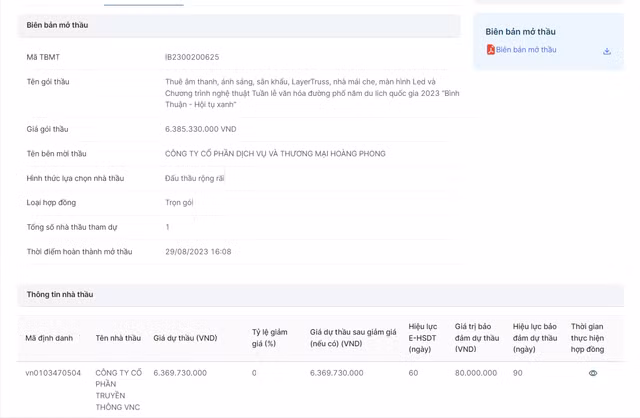This screenshot has height=418, width=640.
Task: Select the underlined active tab at top
Action: coord(143,4)
